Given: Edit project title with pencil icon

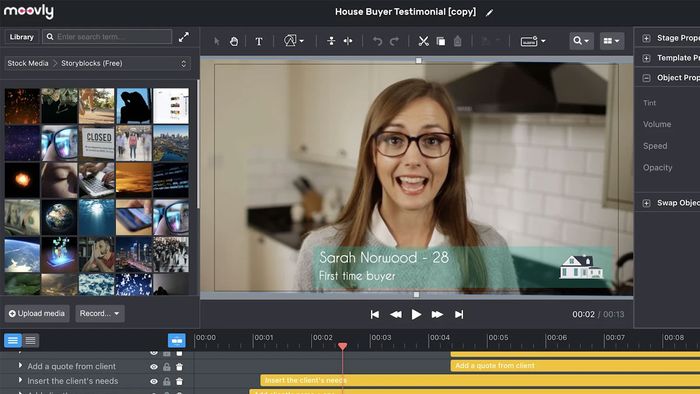Looking at the screenshot, I should (489, 13).
